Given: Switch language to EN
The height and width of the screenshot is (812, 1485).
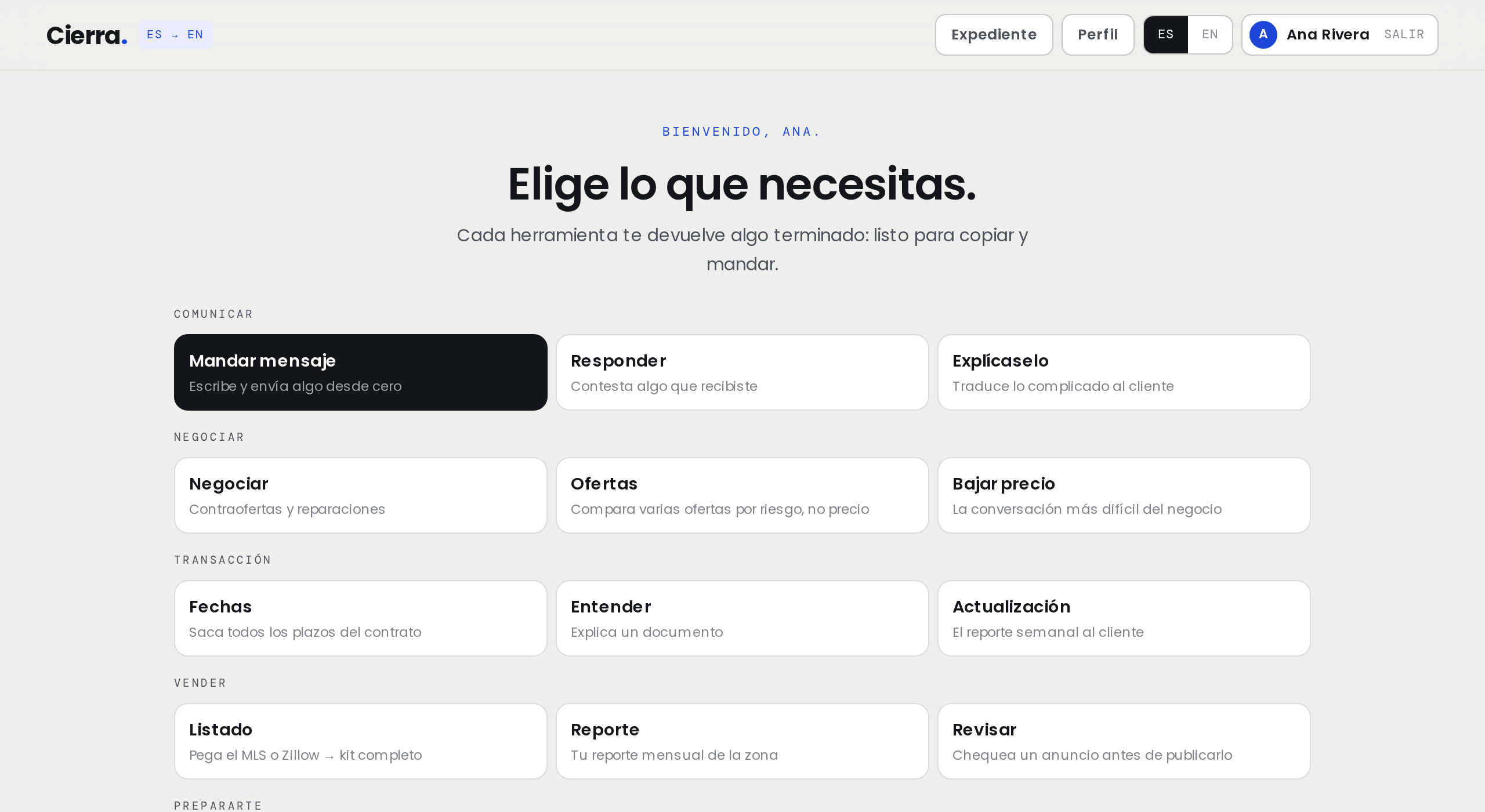Looking at the screenshot, I should coord(1210,35).
